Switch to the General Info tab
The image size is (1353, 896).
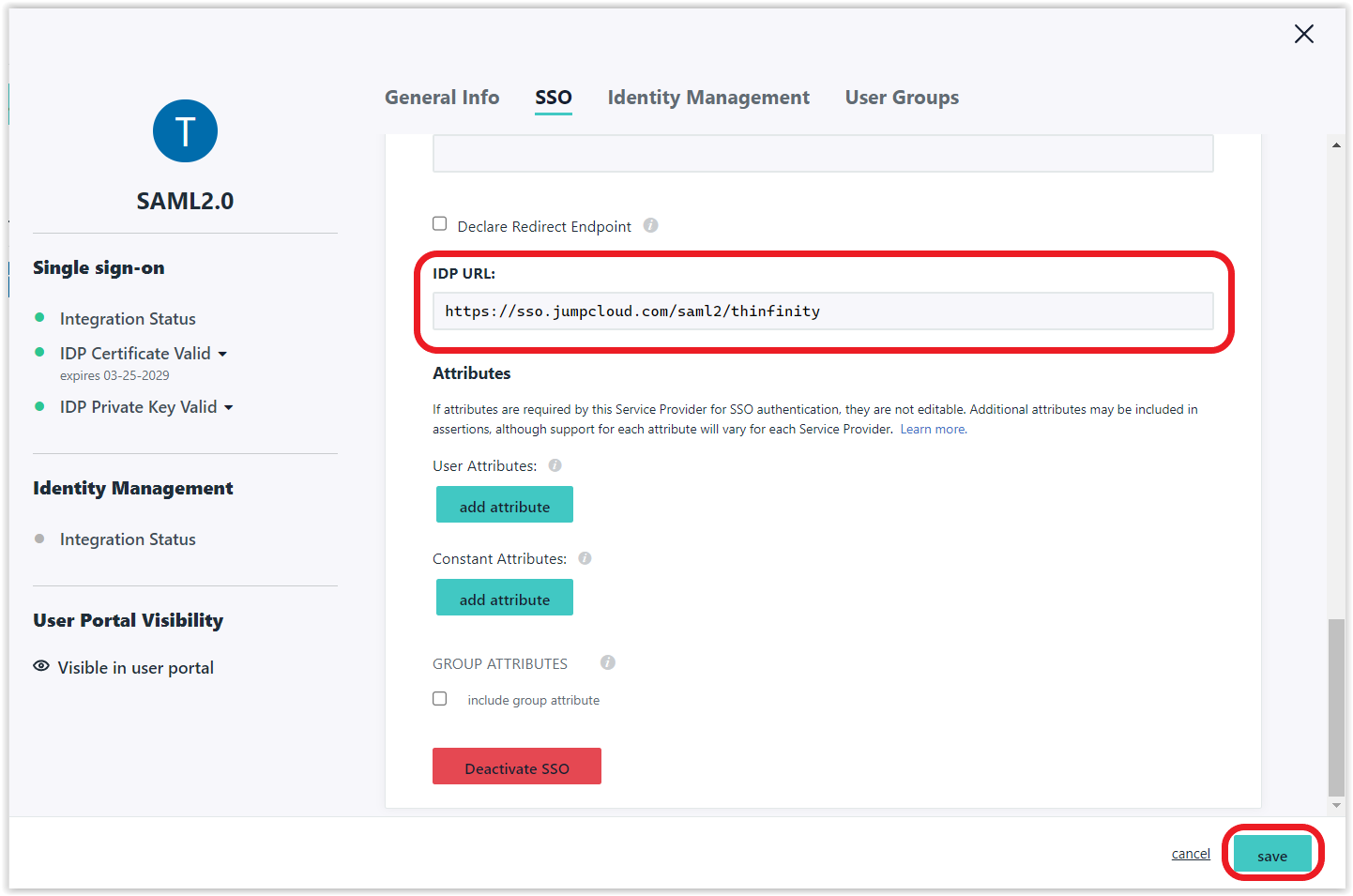[442, 98]
